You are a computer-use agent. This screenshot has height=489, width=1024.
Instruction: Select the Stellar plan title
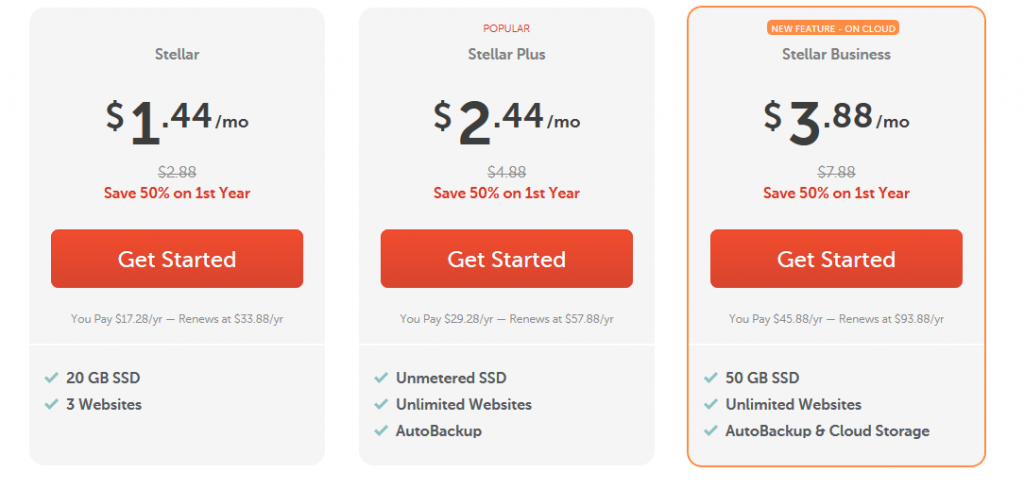[x=177, y=54]
